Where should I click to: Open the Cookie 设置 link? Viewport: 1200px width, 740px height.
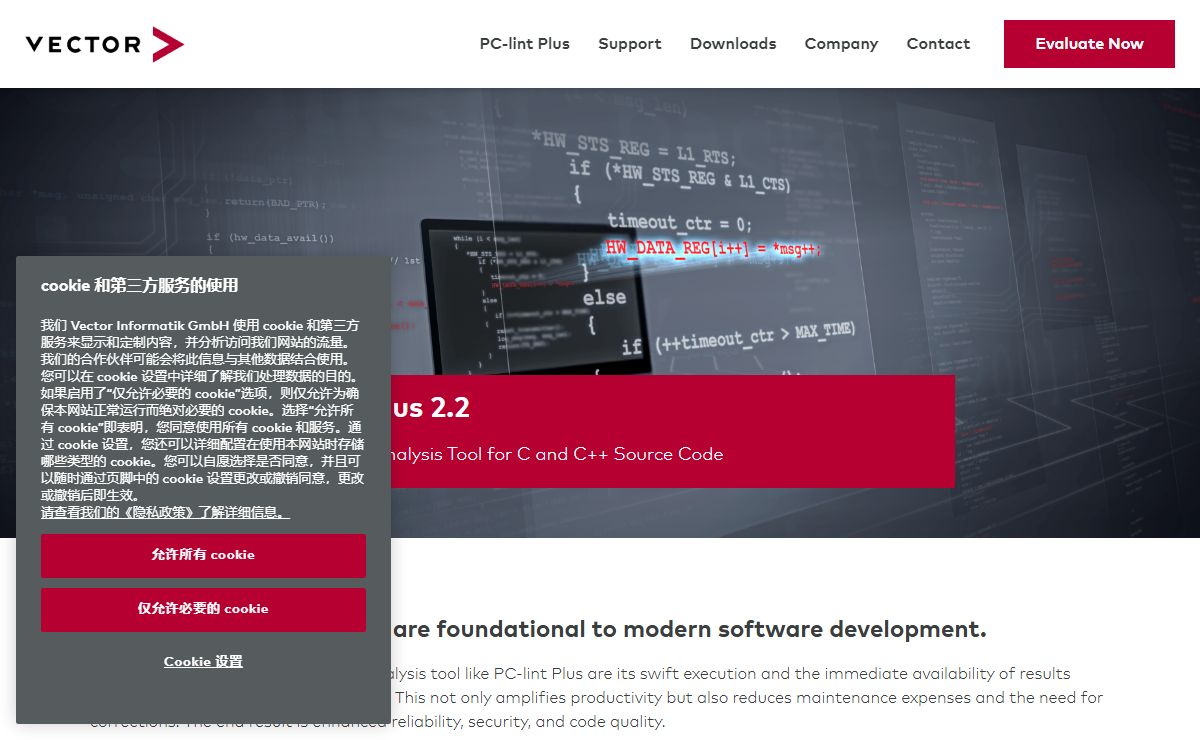[203, 662]
